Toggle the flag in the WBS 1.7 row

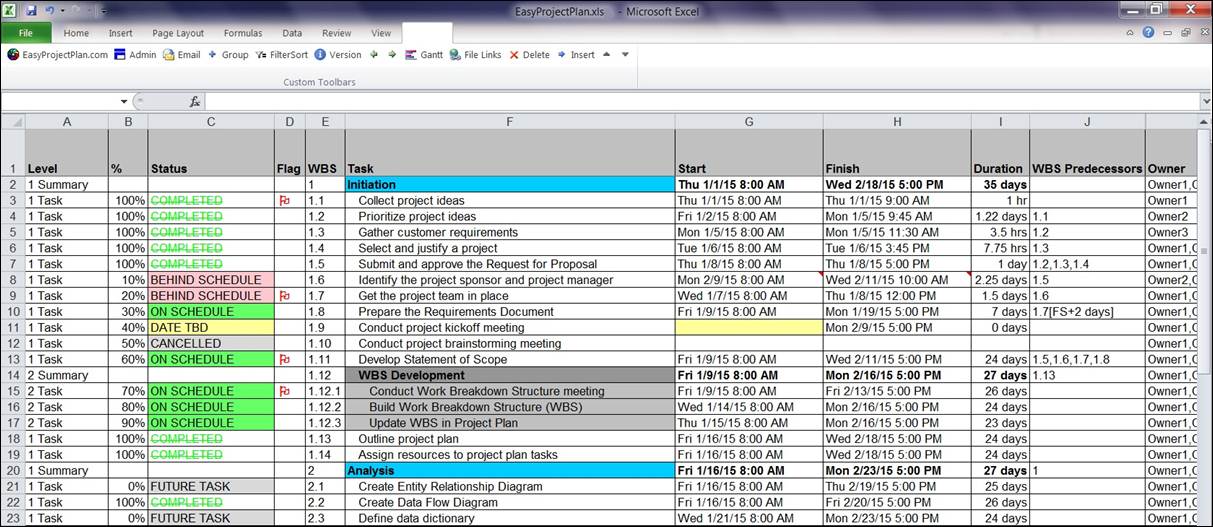coord(285,296)
